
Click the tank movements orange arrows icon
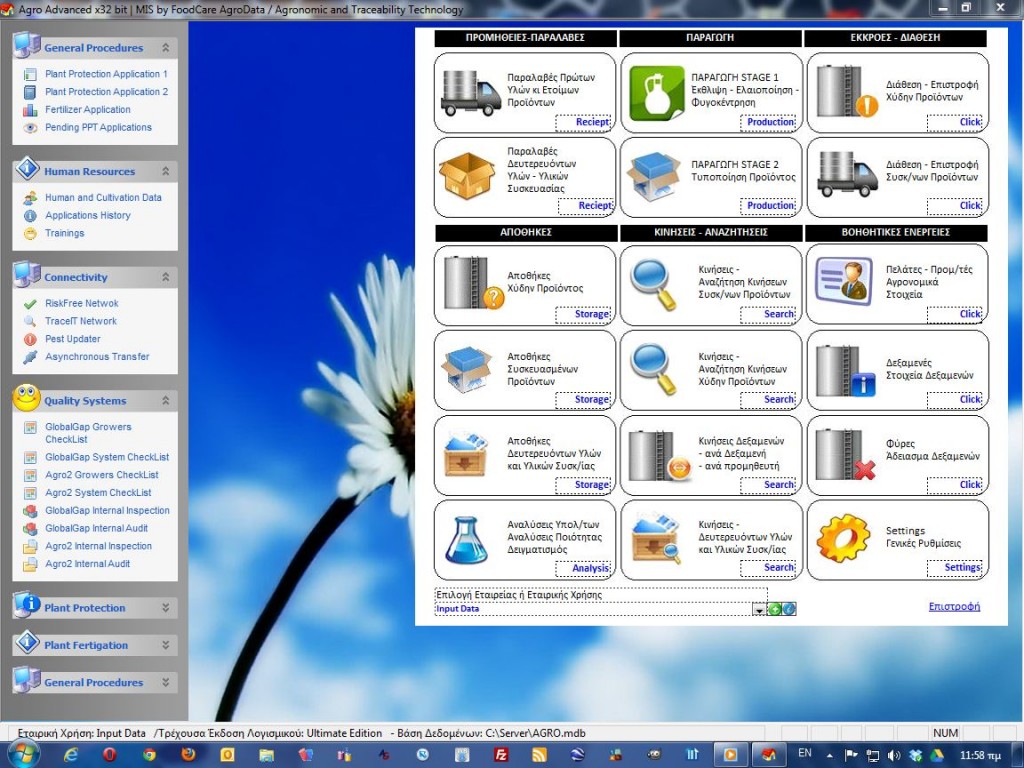pos(660,455)
